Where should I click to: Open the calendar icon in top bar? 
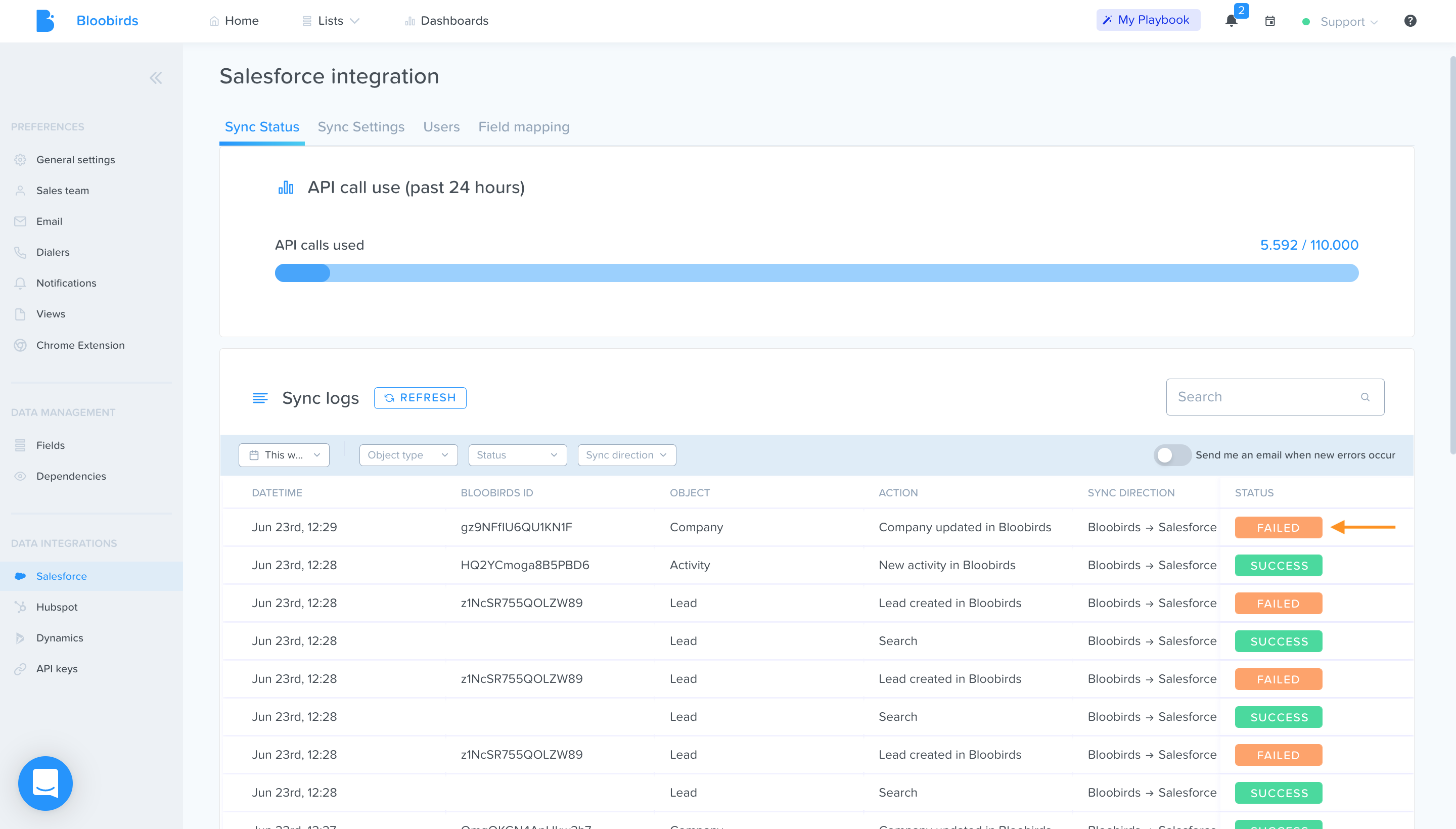(1270, 21)
